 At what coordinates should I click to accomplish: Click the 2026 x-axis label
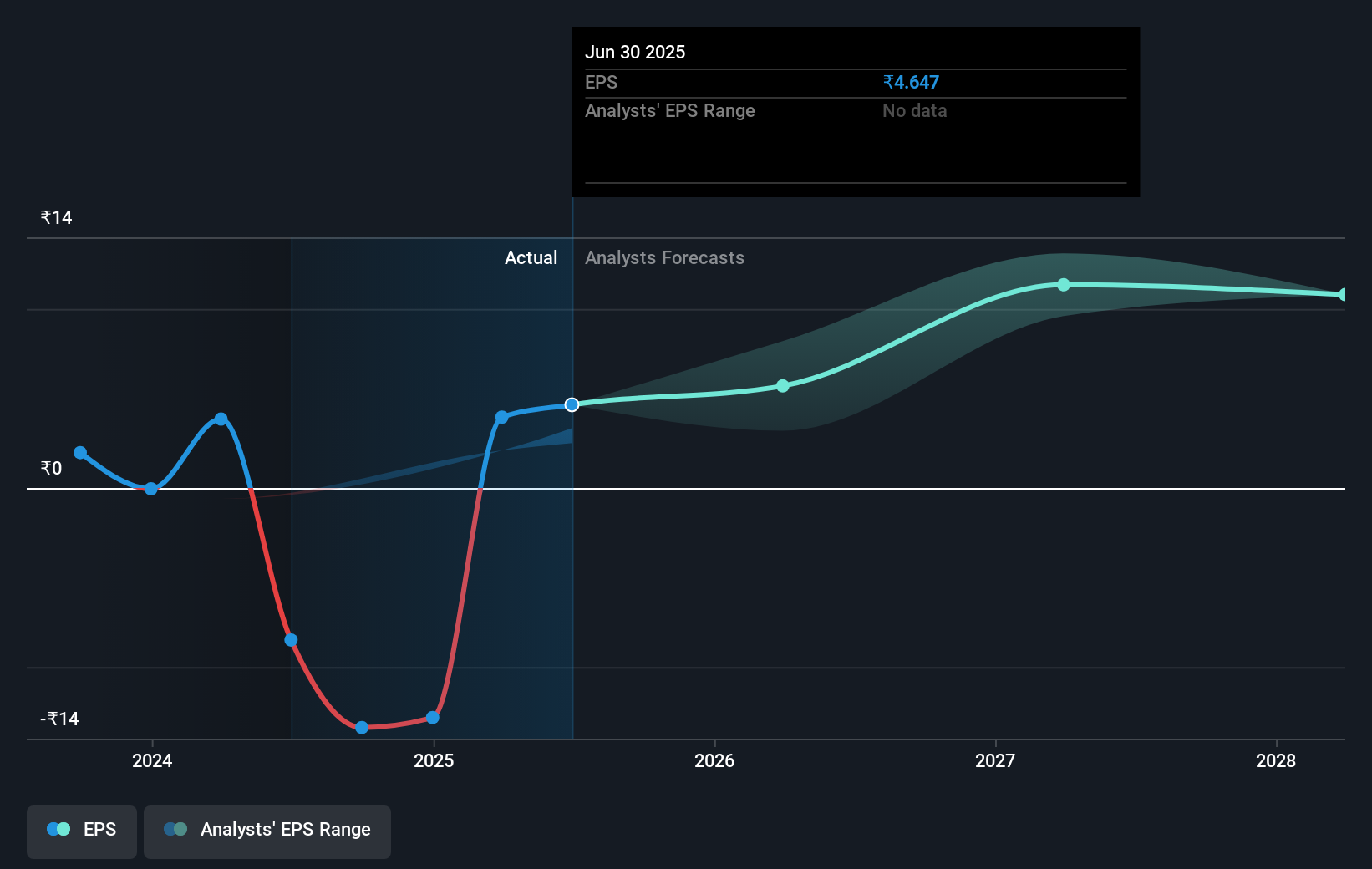(x=714, y=760)
